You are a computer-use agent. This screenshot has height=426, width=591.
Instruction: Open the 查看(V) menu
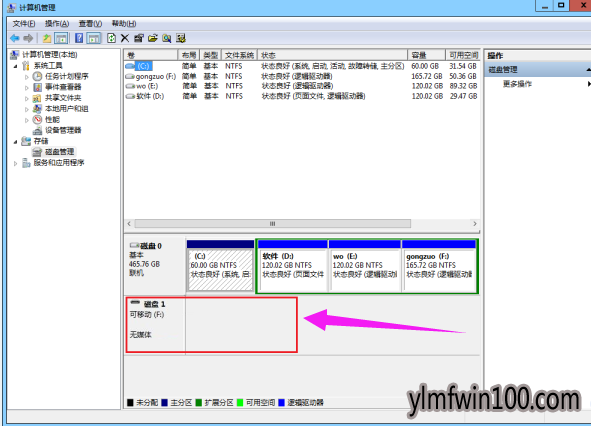tap(90, 24)
